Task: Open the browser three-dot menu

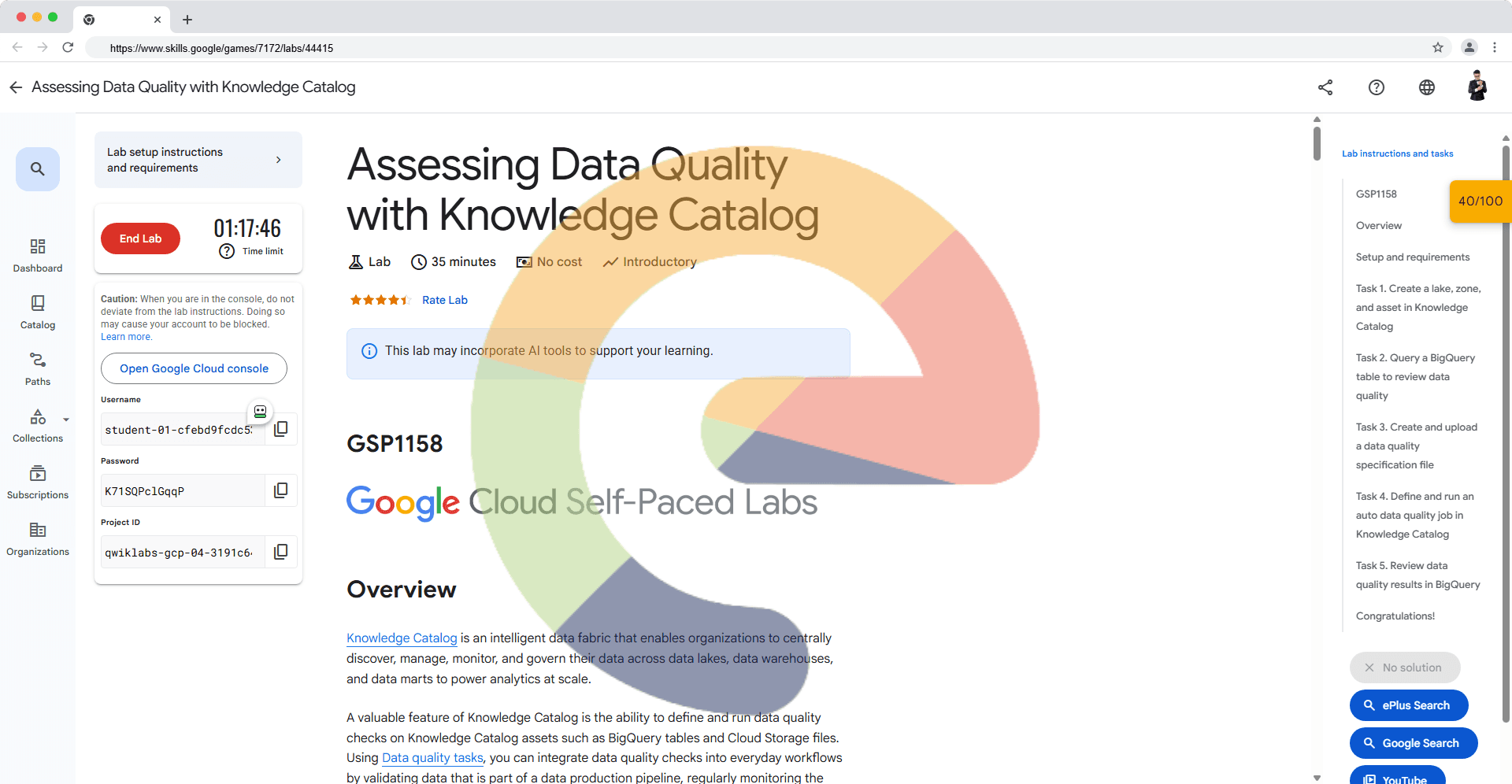Action: coord(1495,48)
